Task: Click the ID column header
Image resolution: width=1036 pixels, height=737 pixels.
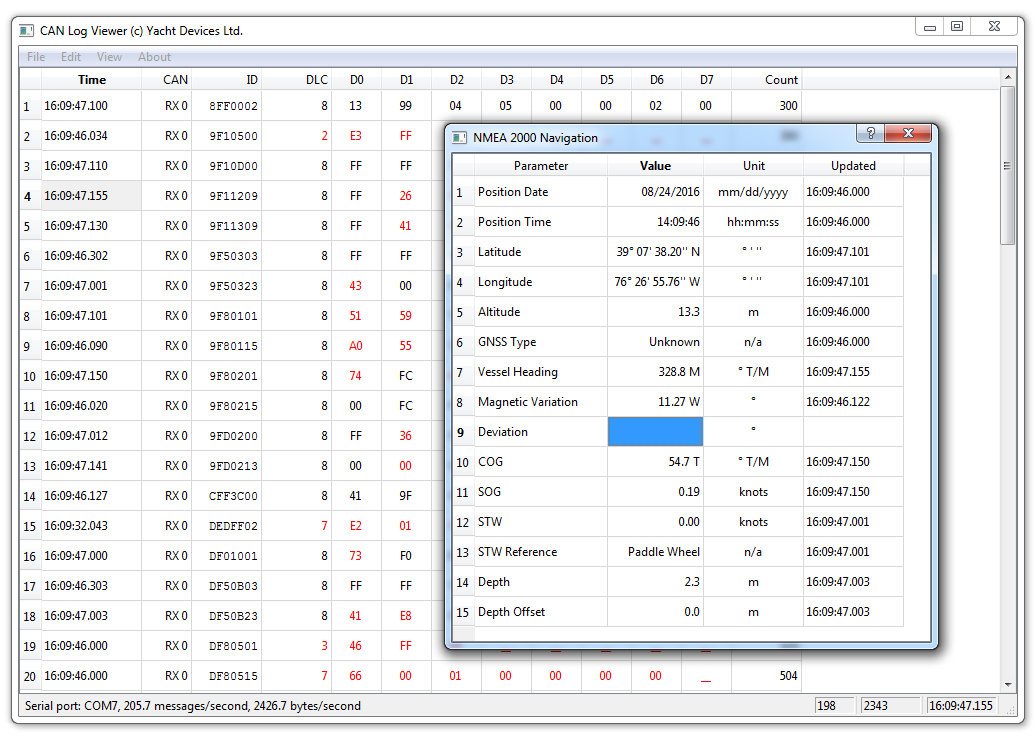Action: coord(227,79)
